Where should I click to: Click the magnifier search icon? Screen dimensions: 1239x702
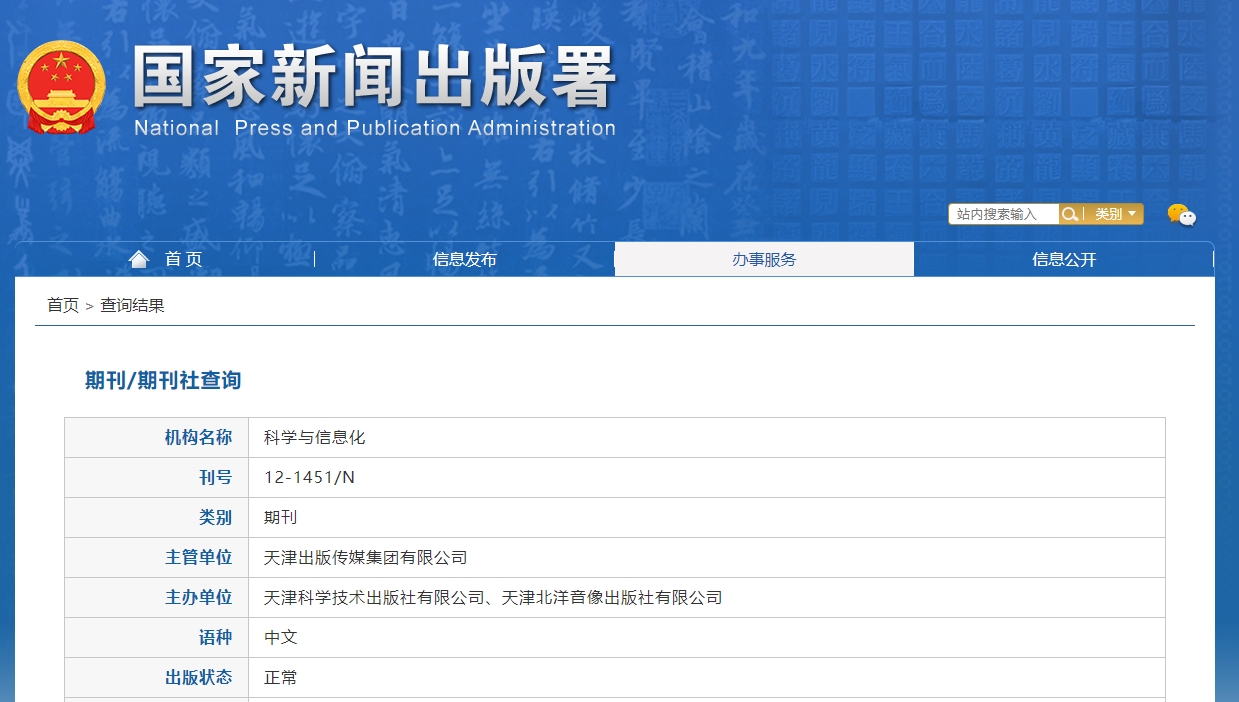(1070, 214)
